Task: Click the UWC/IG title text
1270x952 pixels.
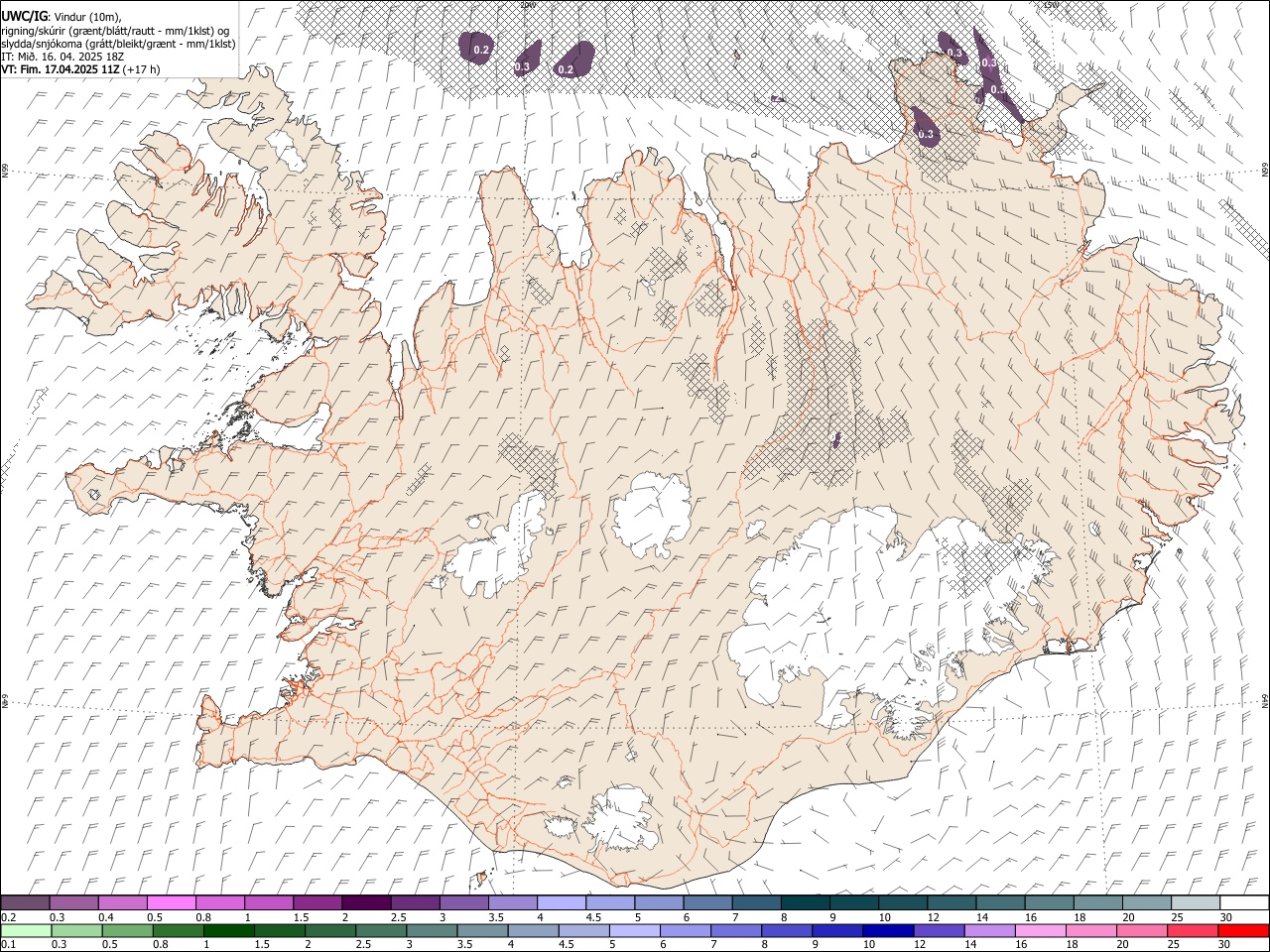Action: pos(23,17)
